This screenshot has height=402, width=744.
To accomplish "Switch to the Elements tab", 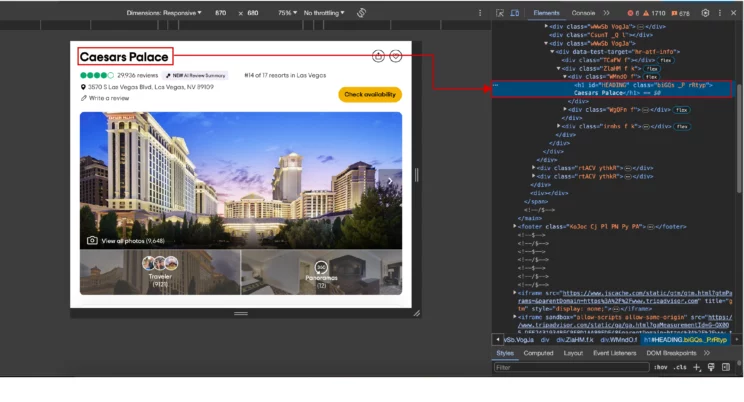I will pos(546,13).
